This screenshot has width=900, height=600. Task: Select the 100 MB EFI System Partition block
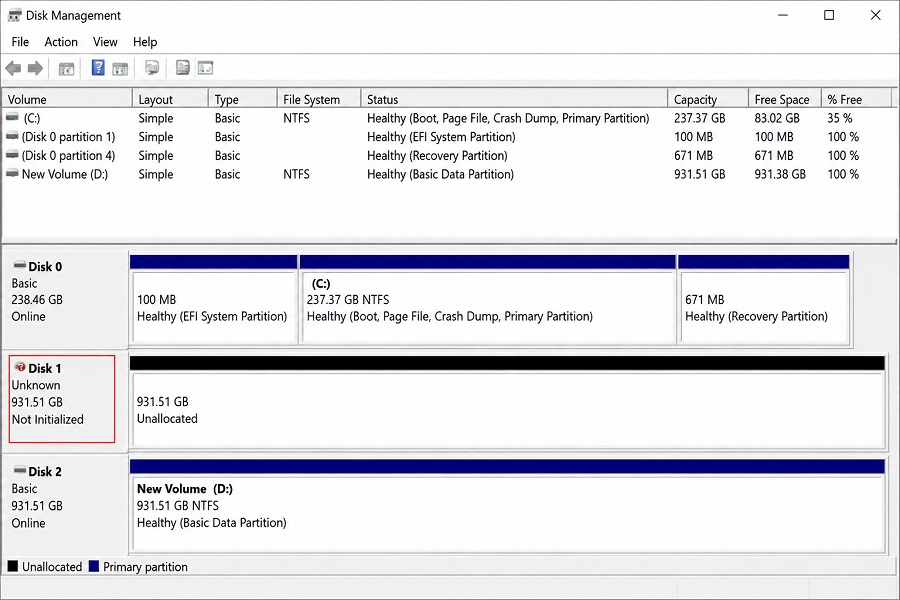coord(214,299)
